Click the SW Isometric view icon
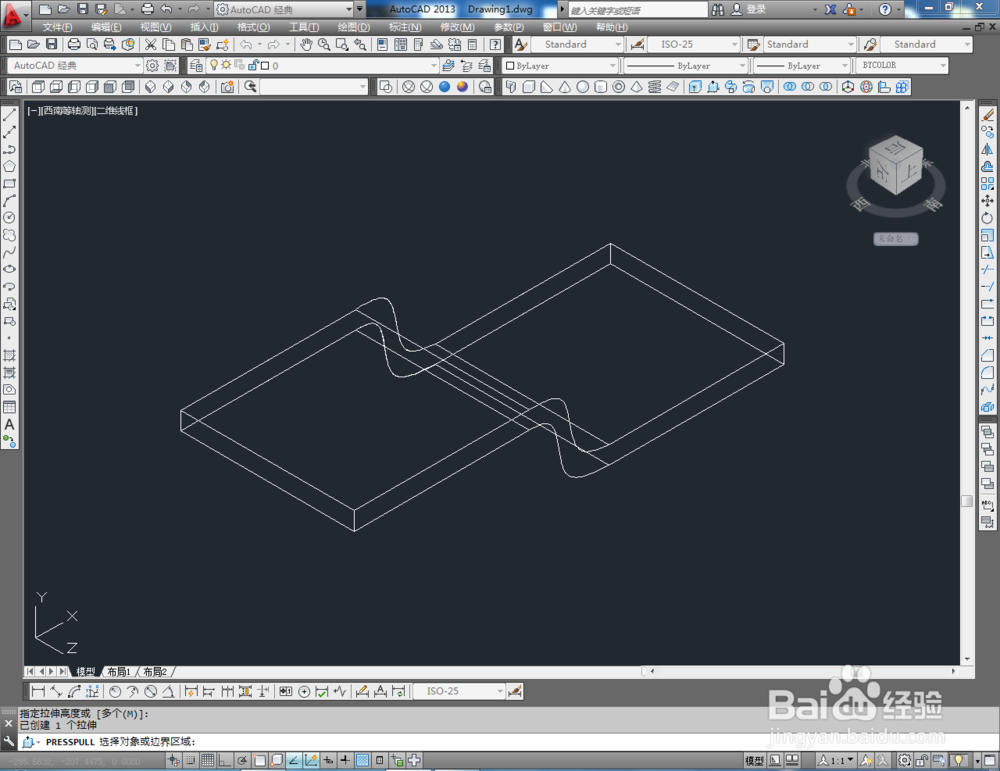The image size is (1000, 771). coord(151,87)
